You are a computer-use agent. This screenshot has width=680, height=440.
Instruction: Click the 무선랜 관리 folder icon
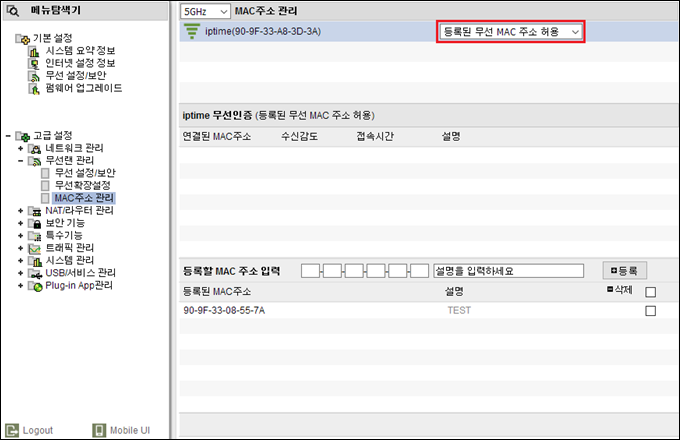pos(35,161)
